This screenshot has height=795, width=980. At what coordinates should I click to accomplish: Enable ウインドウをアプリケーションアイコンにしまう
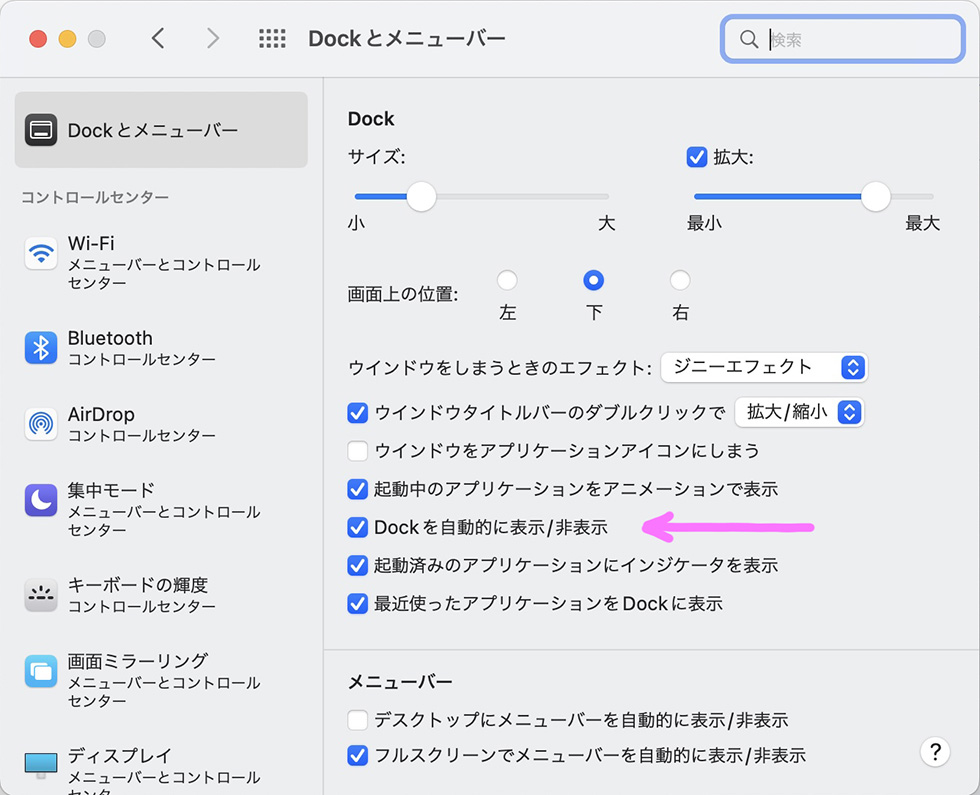tap(358, 450)
